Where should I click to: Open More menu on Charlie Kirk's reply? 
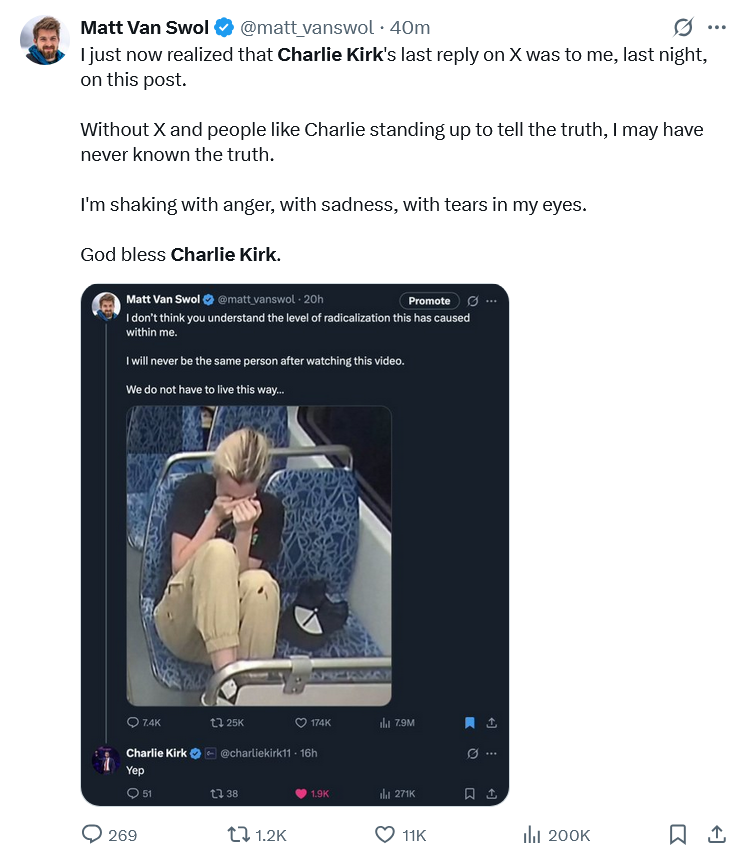pyautogui.click(x=491, y=753)
